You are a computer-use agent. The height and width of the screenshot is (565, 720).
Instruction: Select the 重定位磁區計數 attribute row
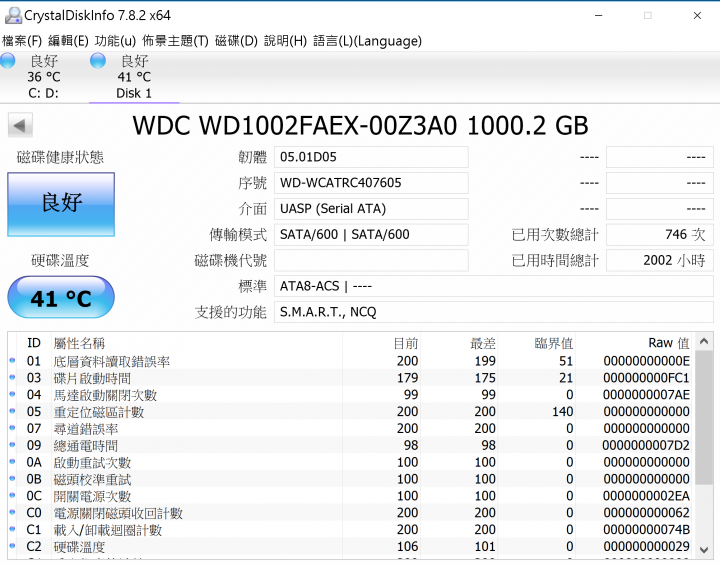pos(351,412)
